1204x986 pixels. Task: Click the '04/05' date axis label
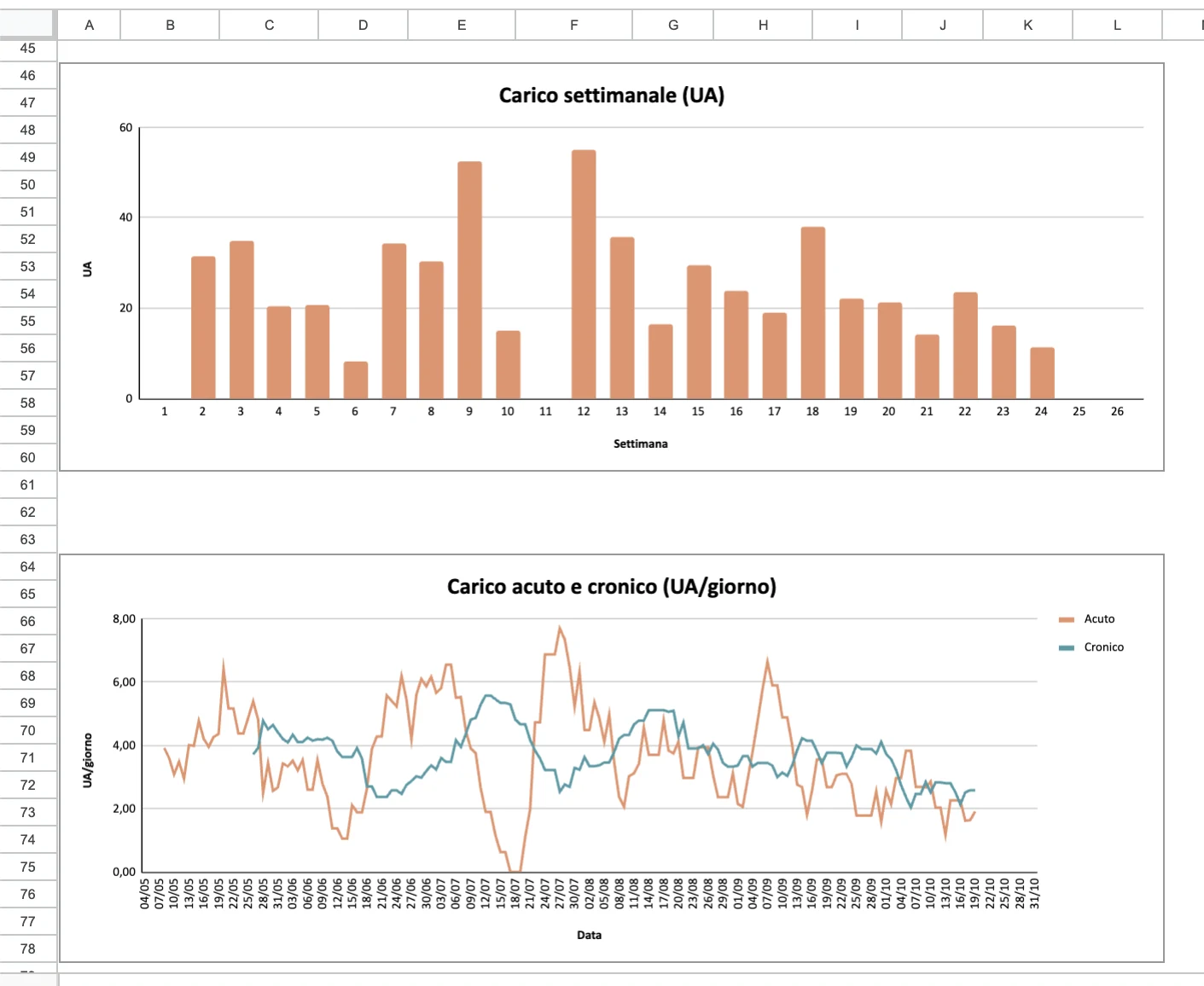pos(145,893)
